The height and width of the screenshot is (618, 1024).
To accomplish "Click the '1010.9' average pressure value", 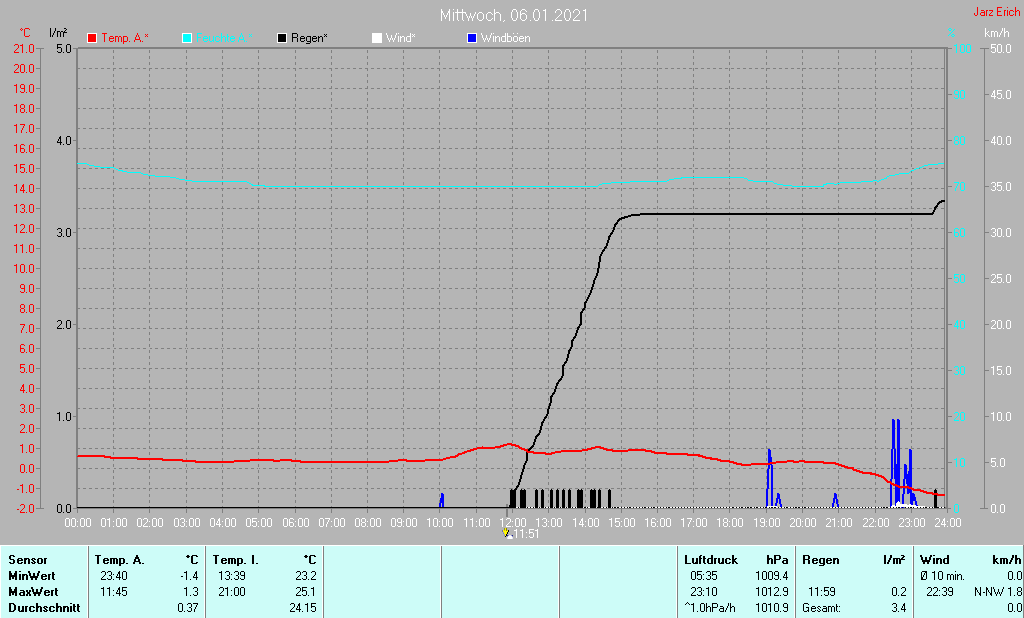I will click(771, 608).
